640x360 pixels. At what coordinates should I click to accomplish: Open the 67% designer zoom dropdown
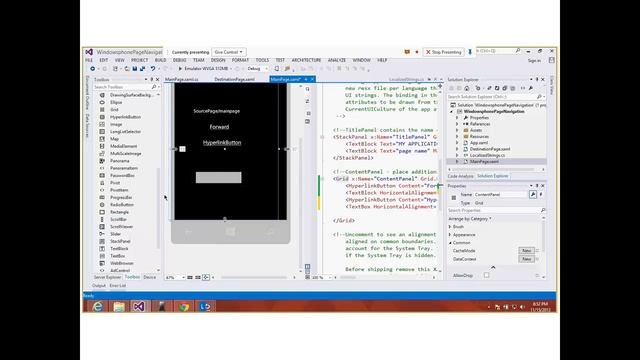(175, 278)
